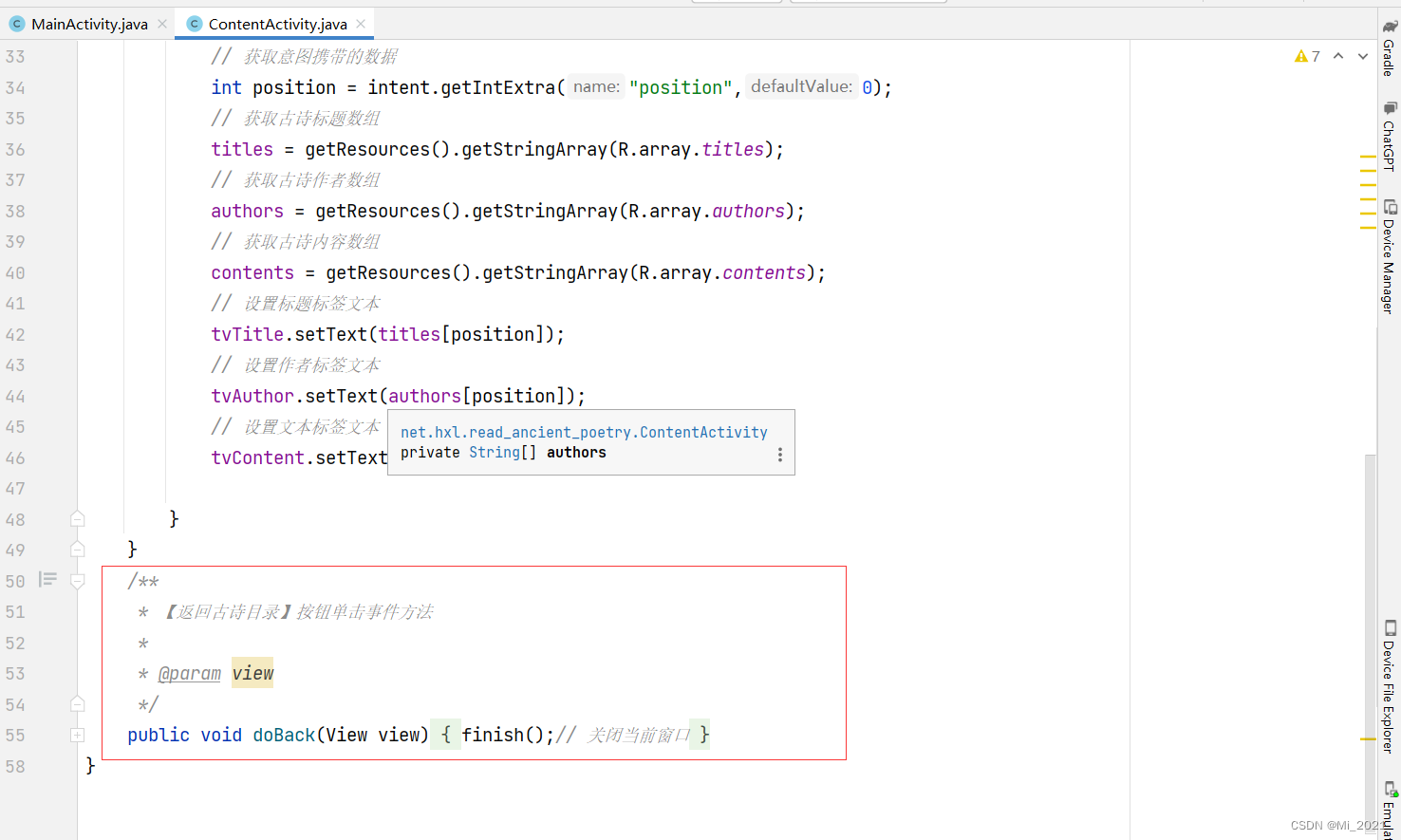Place cursor on the "position" string literal
Screen dimensions: 1401x840
[x=681, y=87]
